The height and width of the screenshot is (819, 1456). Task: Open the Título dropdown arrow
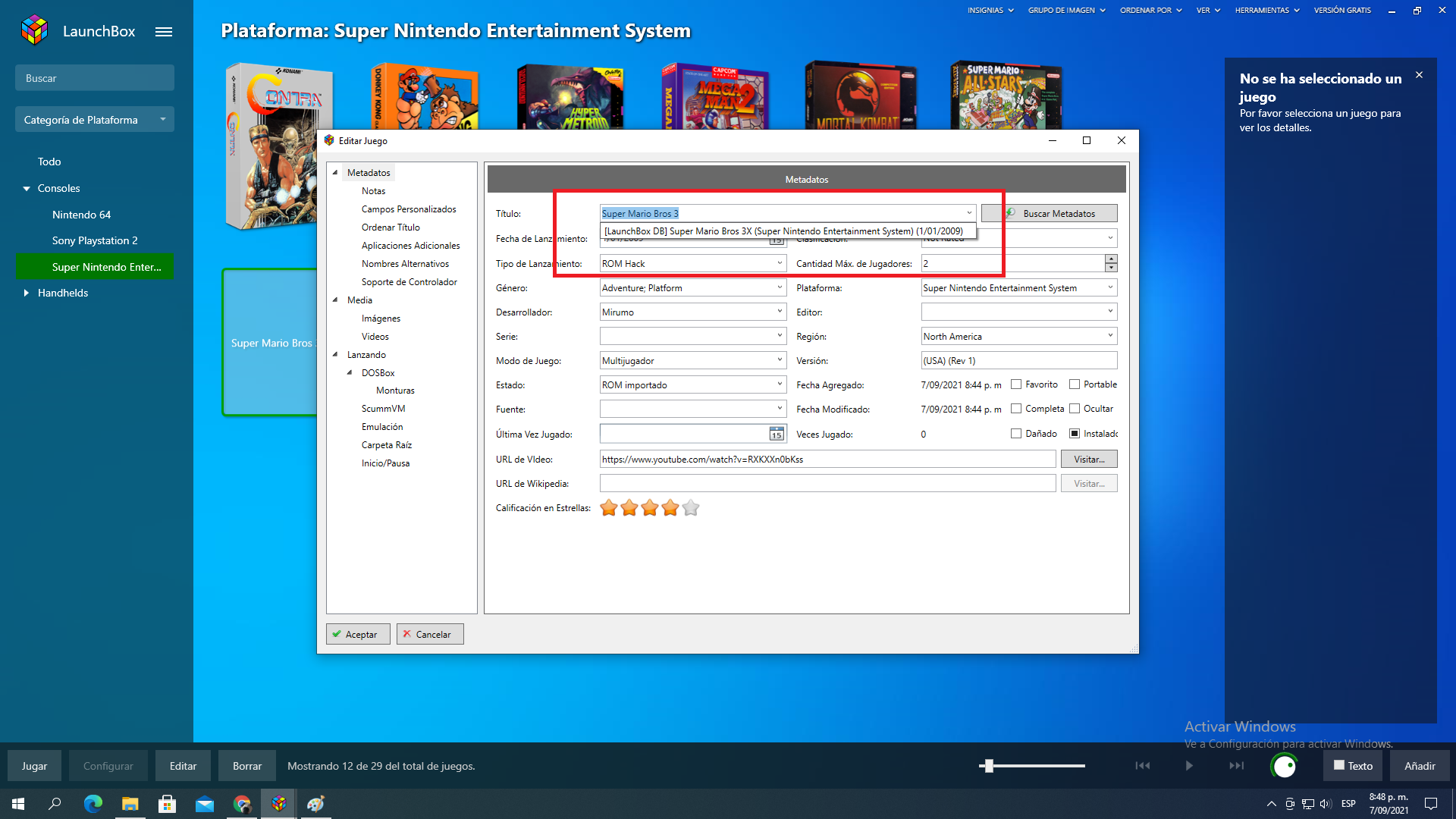969,213
